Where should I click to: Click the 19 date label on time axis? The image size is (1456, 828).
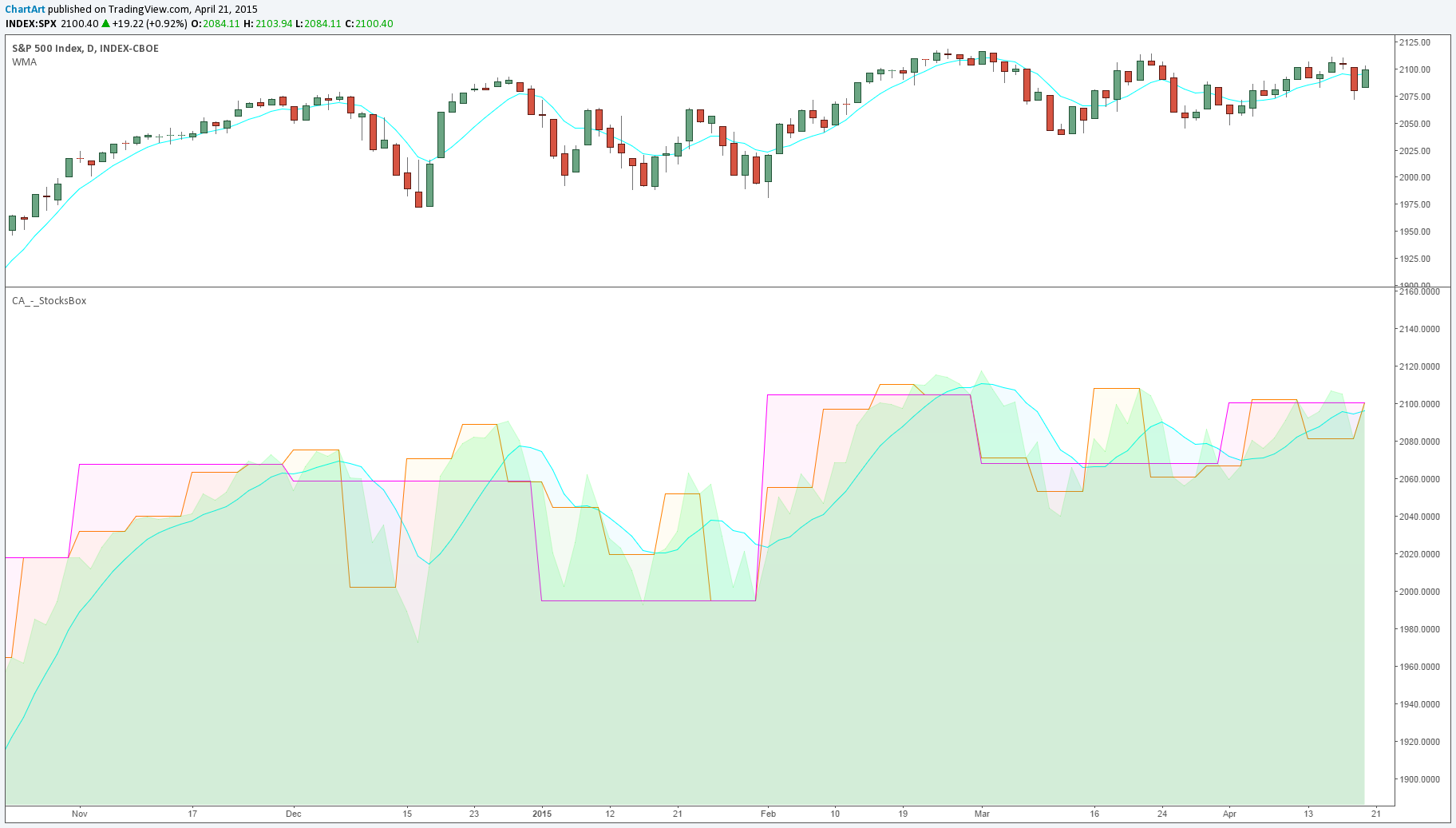903,814
